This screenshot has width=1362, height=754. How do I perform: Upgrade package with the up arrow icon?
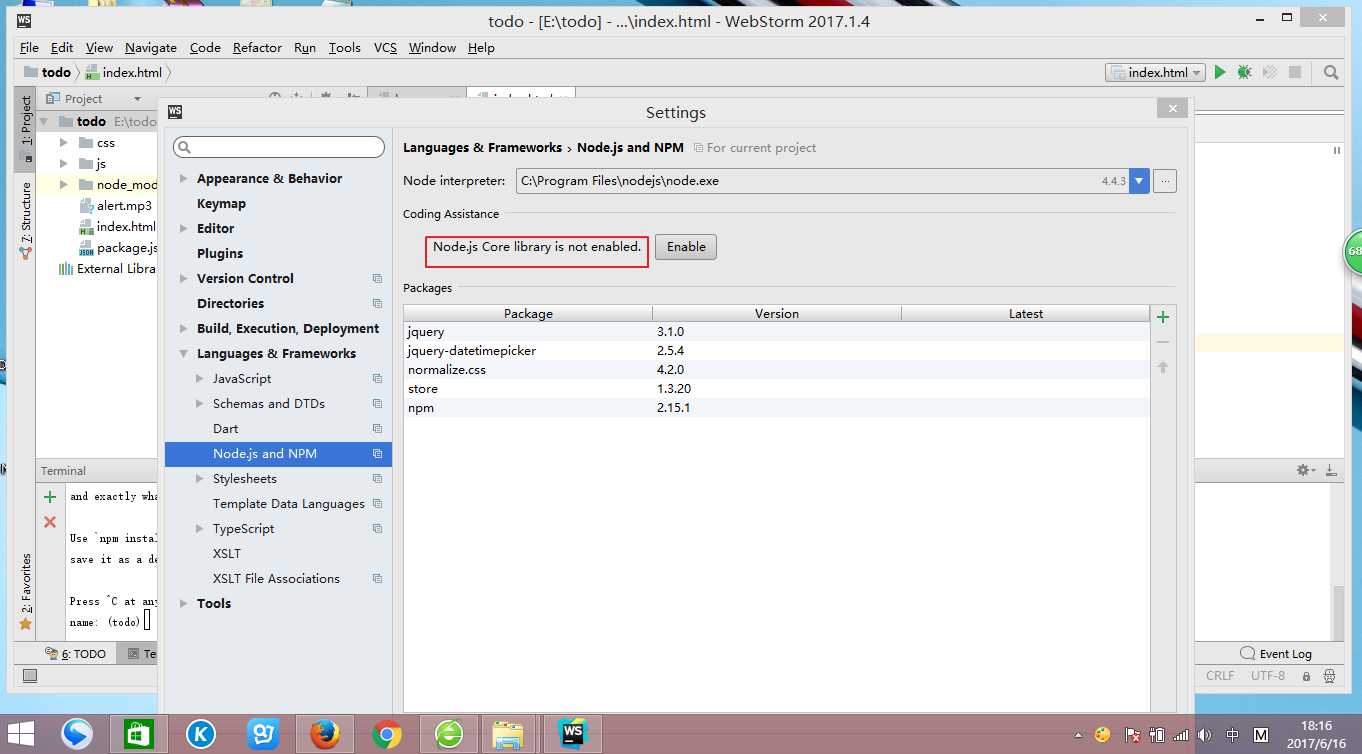[1163, 367]
